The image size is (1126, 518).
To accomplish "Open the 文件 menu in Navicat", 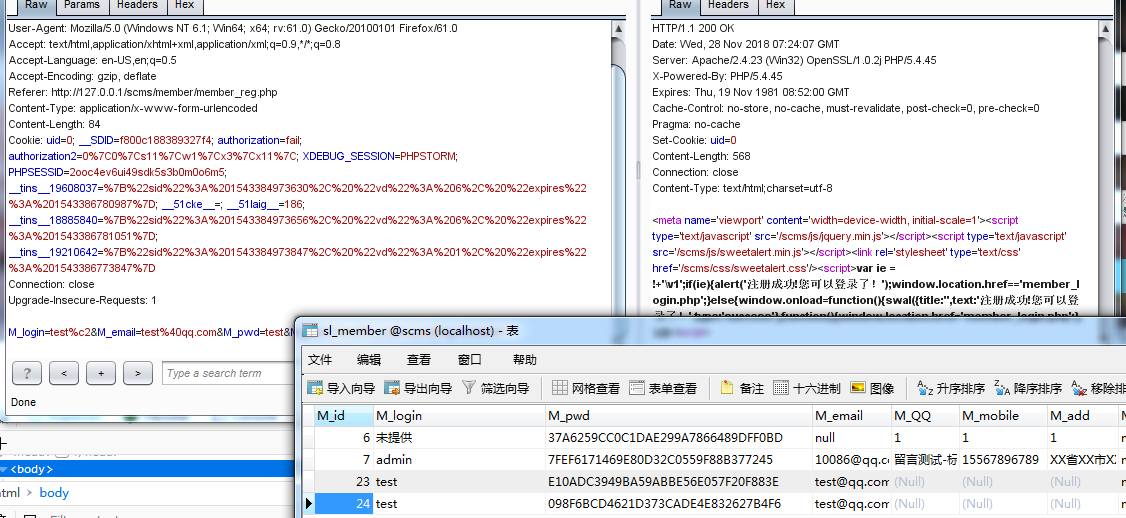I will (320, 359).
